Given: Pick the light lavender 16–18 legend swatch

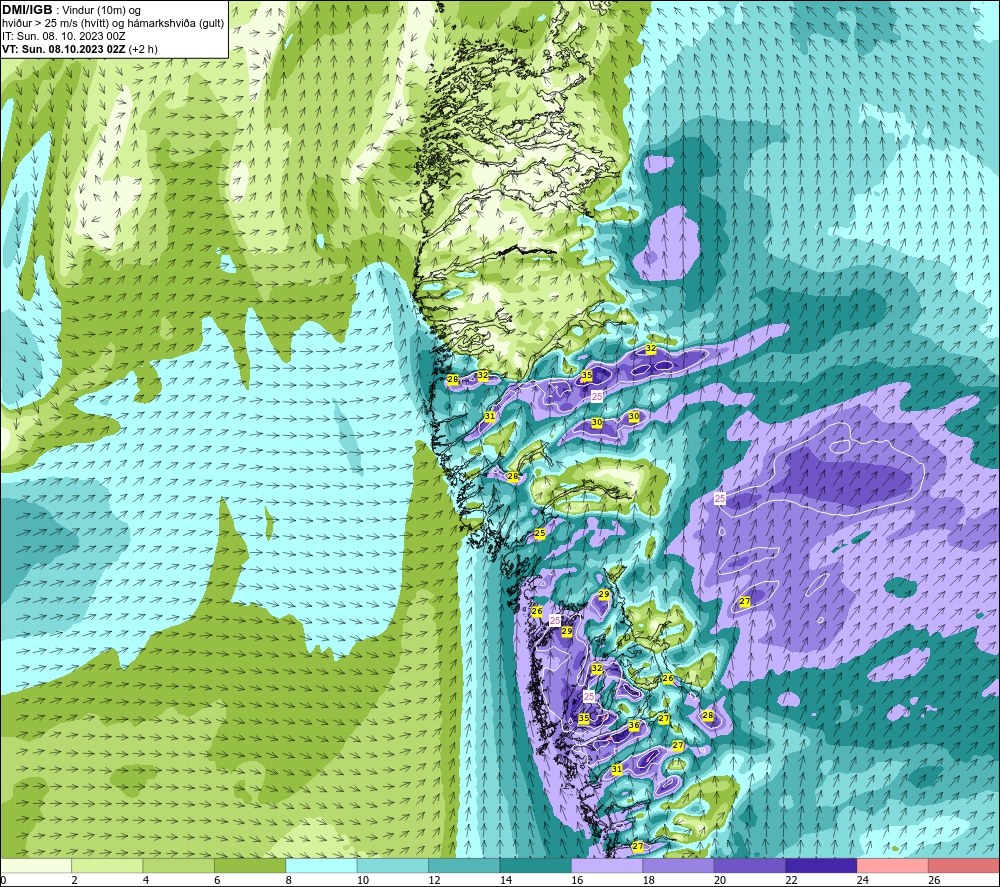Looking at the screenshot, I should [607, 865].
